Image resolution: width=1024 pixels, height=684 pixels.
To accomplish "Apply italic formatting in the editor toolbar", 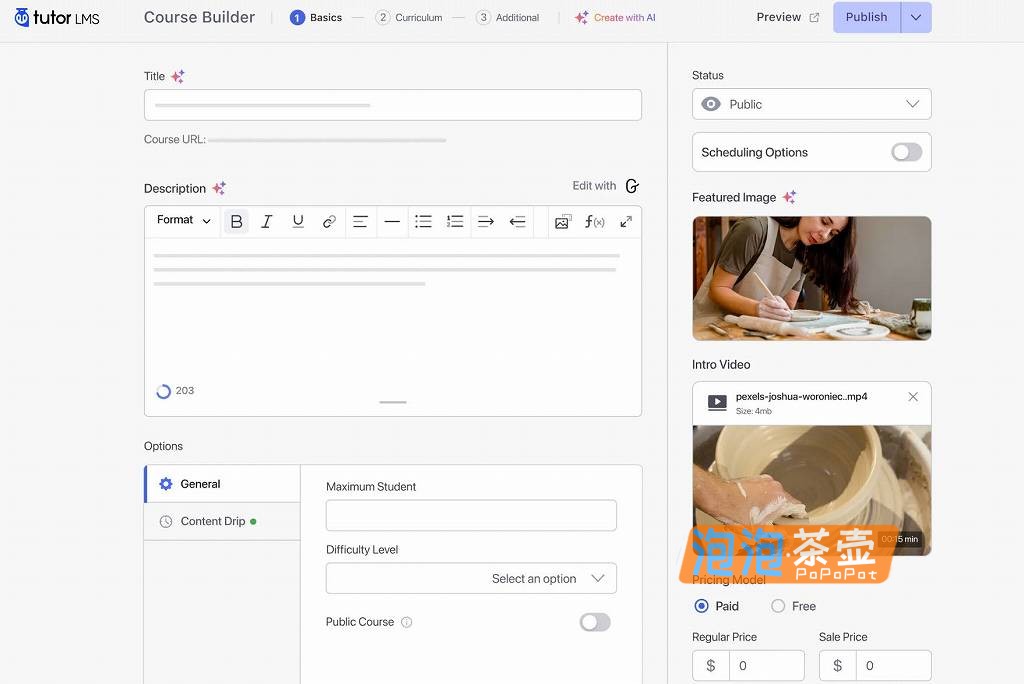I will click(267, 221).
